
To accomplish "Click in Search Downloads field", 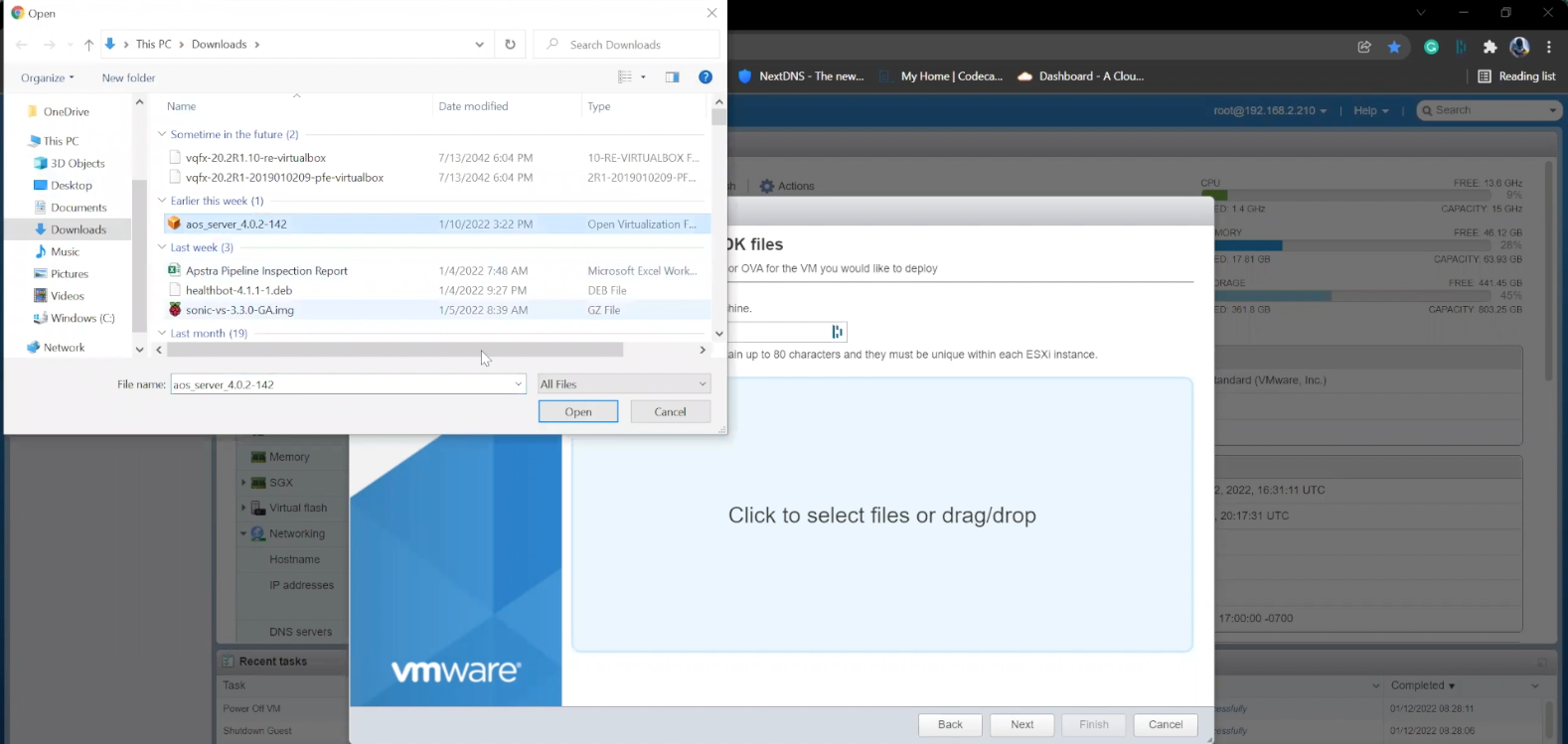I will point(627,45).
